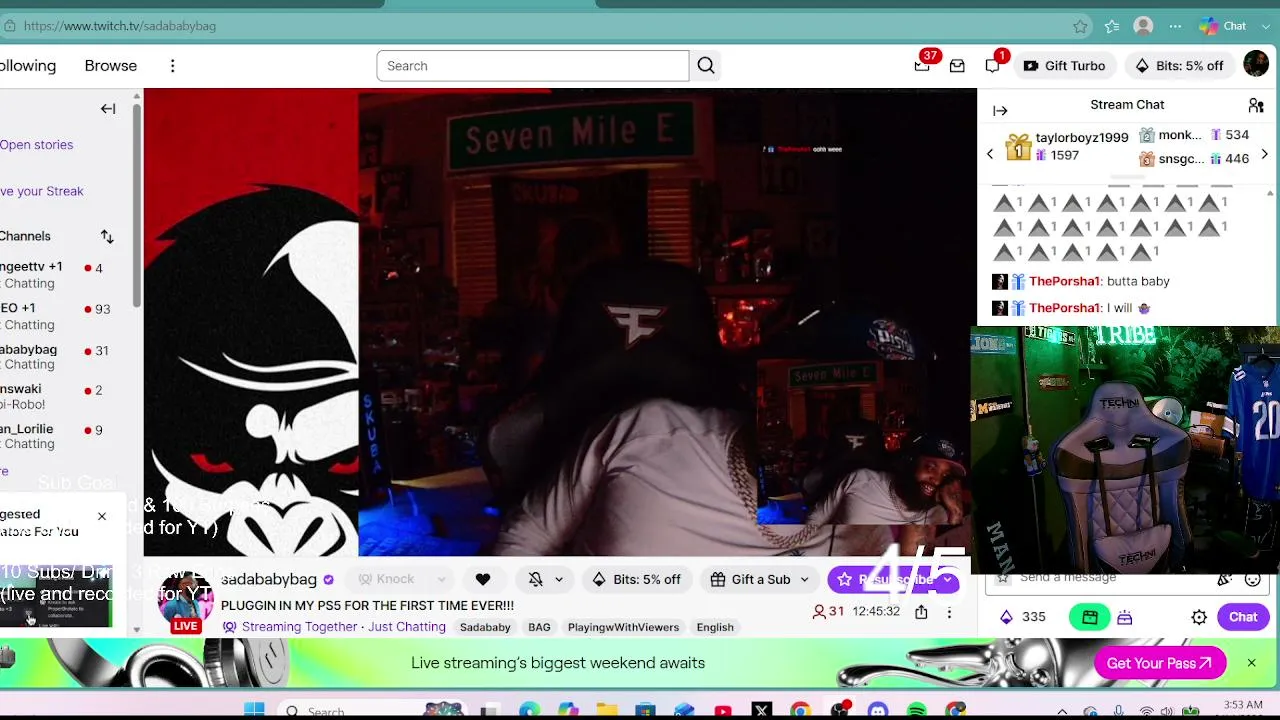This screenshot has width=1280, height=720.
Task: Open chat settings gear icon
Action: (1199, 618)
